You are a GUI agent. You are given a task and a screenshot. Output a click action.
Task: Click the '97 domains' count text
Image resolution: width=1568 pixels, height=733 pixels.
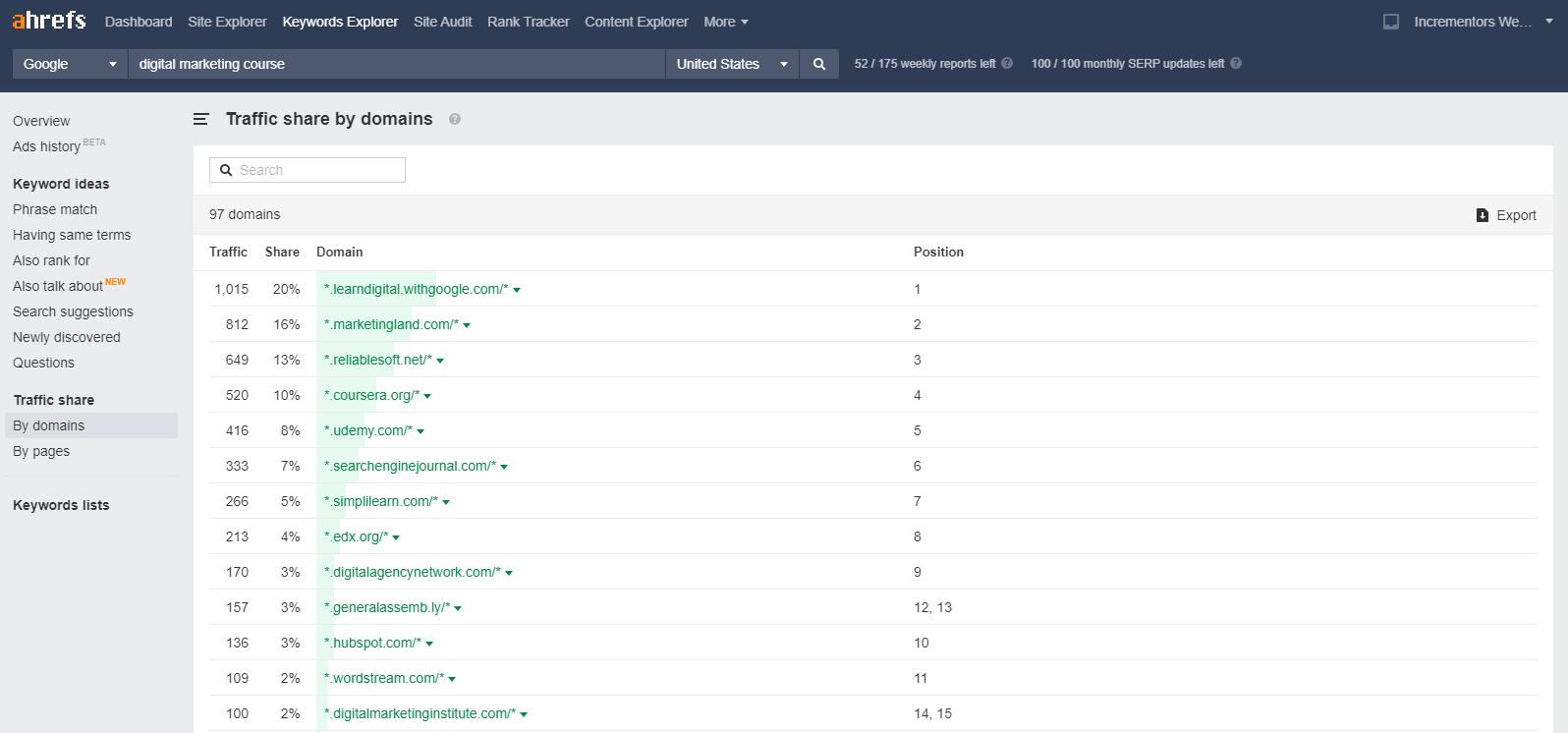[245, 214]
